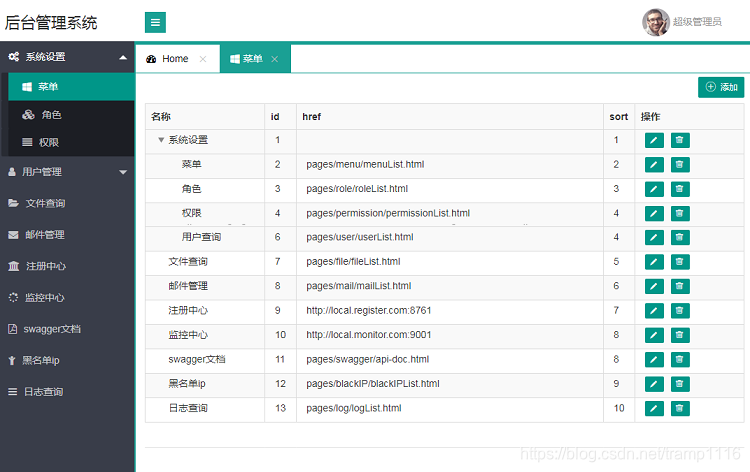Open 日志查询 in the sidebar

tap(67, 392)
